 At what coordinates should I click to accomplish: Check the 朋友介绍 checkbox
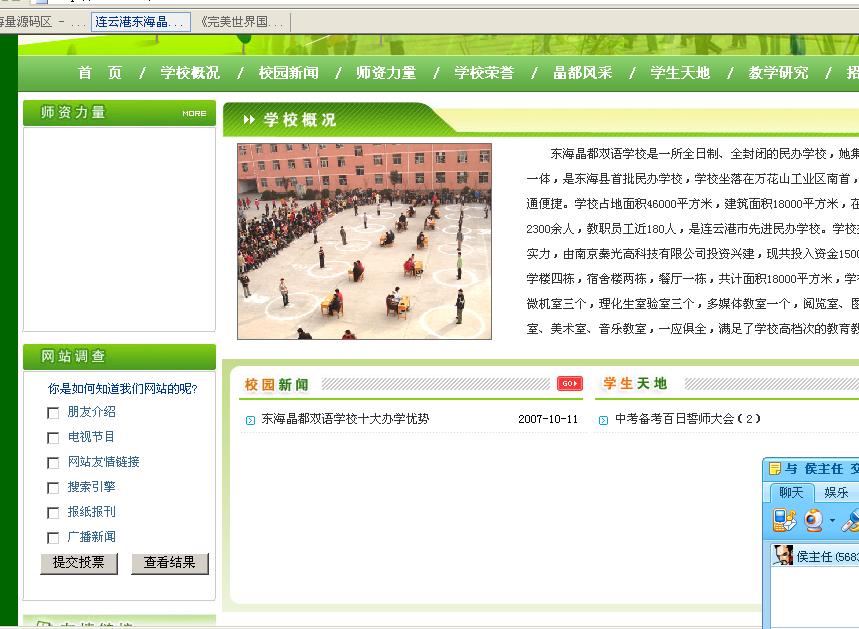point(53,413)
